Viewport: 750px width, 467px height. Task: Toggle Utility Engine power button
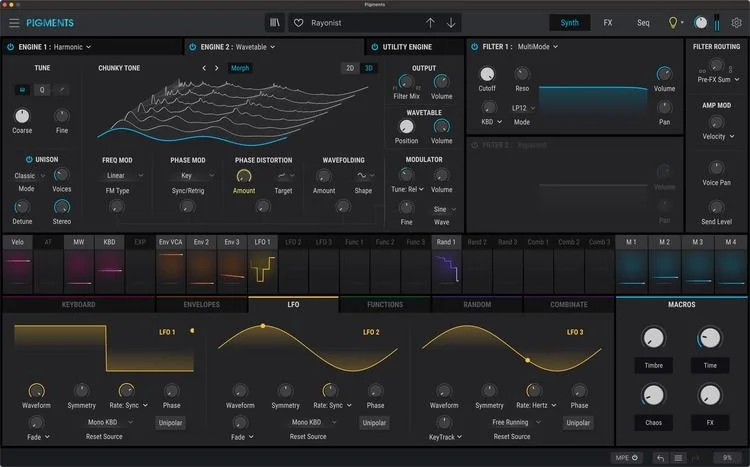375,47
